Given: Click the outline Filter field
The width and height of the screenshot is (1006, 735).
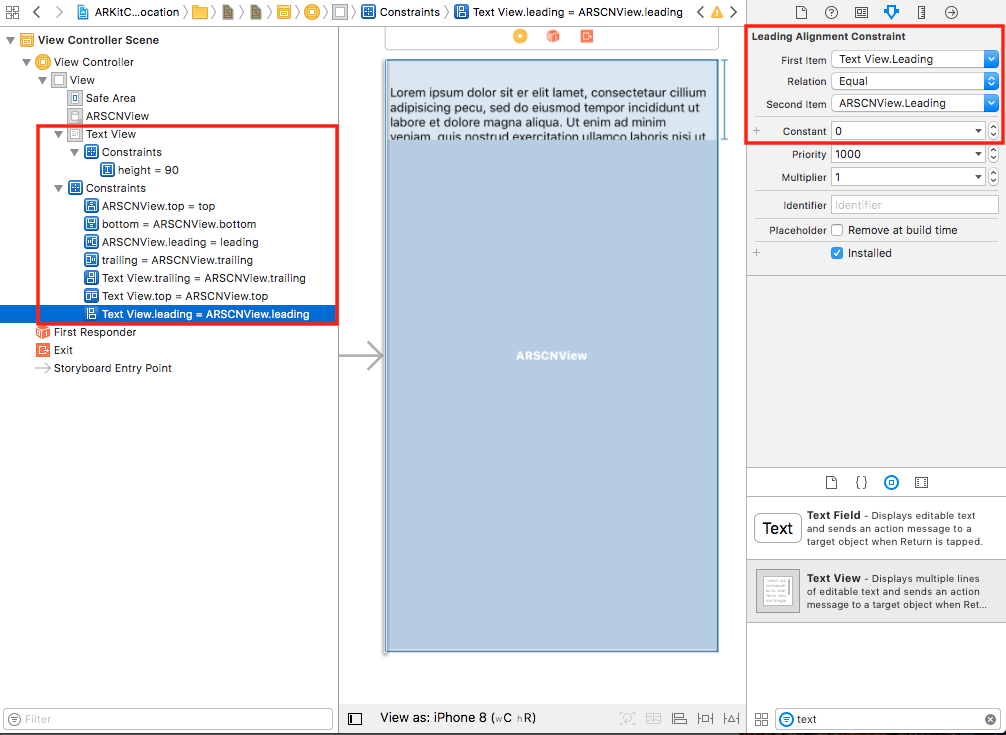Looking at the screenshot, I should (168, 719).
